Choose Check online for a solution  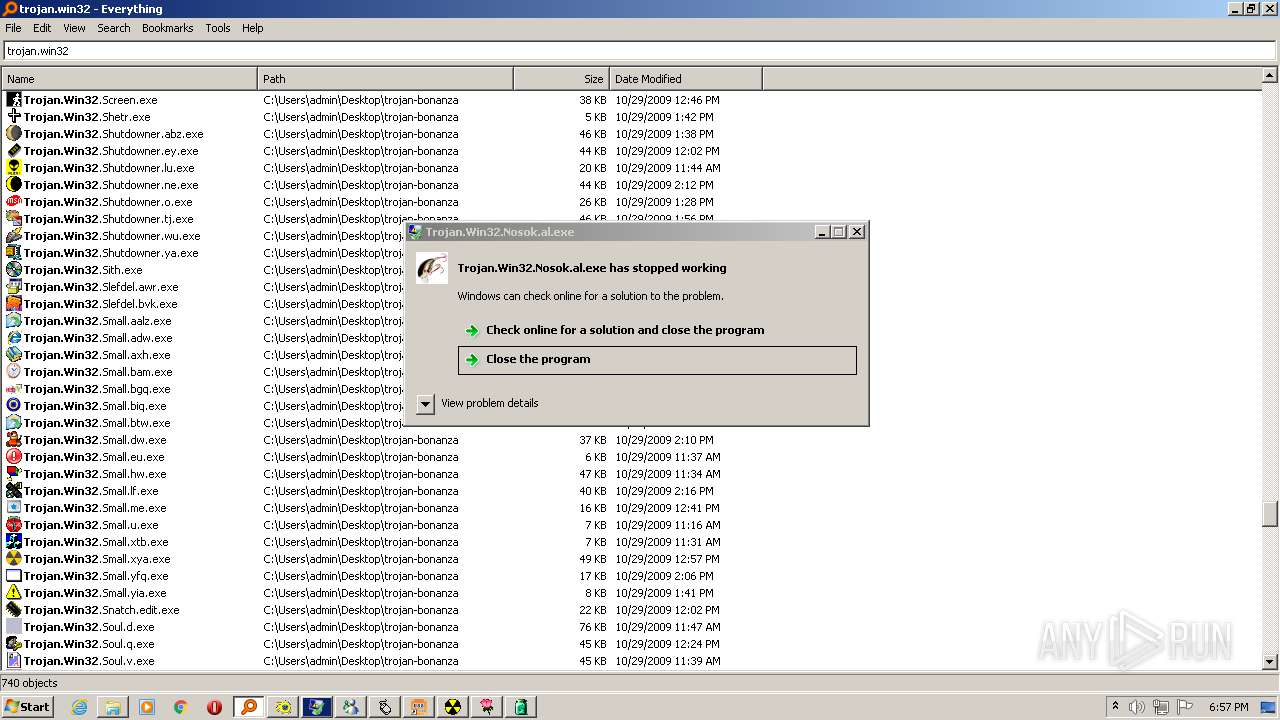click(657, 330)
